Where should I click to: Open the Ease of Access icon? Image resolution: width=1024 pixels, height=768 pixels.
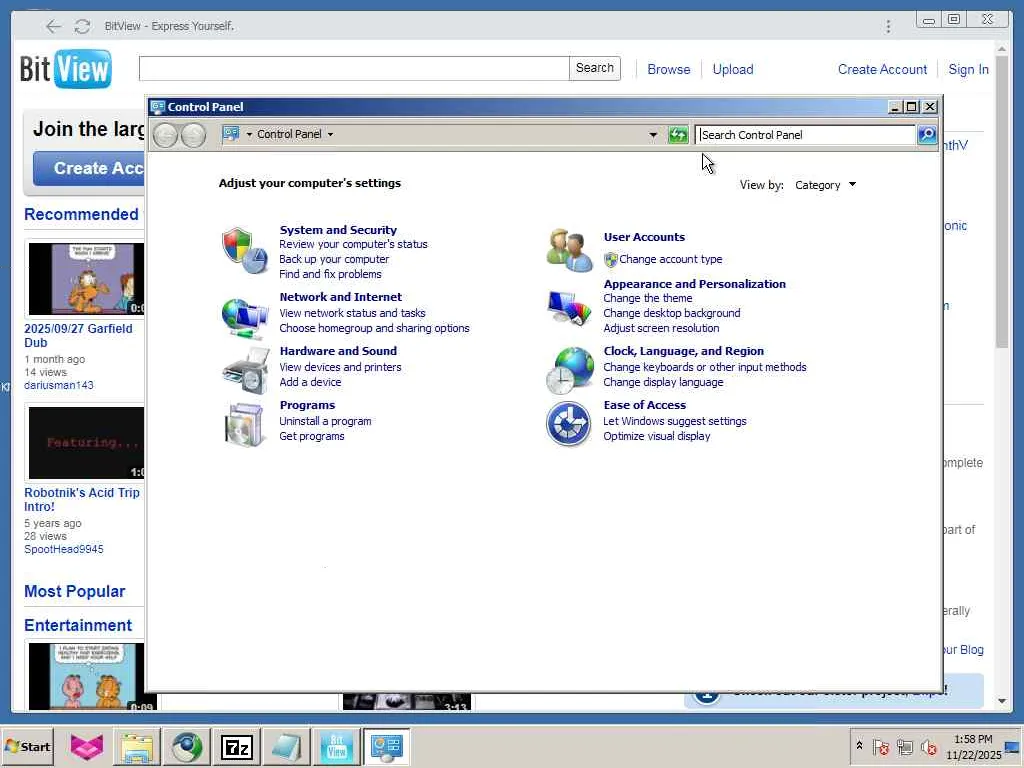[x=568, y=424]
